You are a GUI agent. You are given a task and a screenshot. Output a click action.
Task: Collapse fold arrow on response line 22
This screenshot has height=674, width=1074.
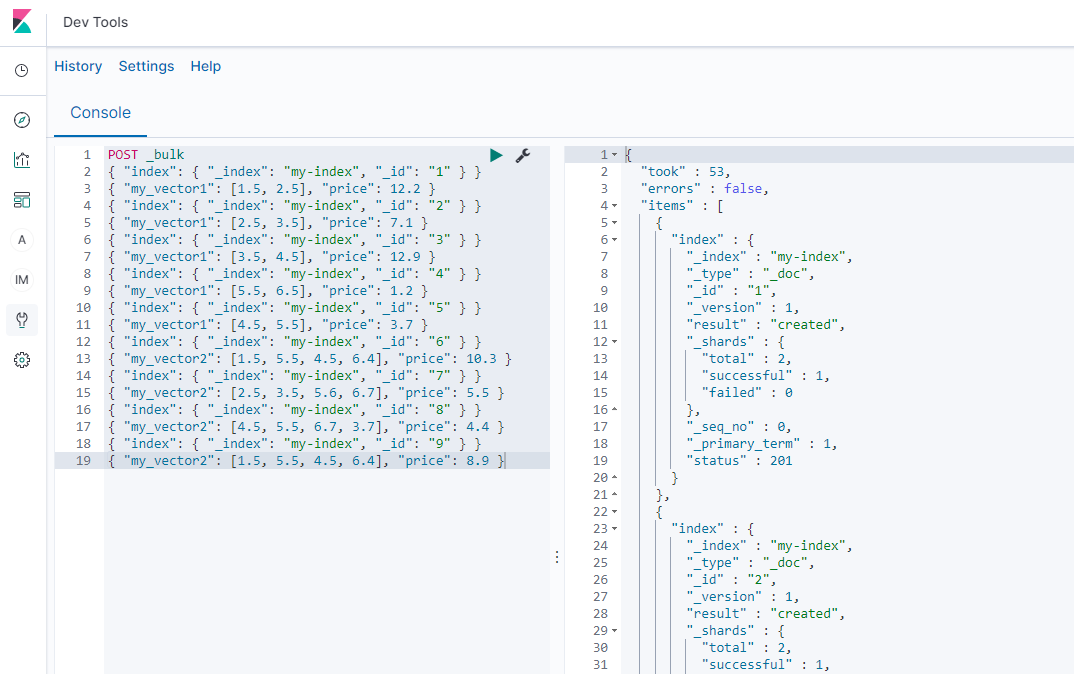coord(614,512)
